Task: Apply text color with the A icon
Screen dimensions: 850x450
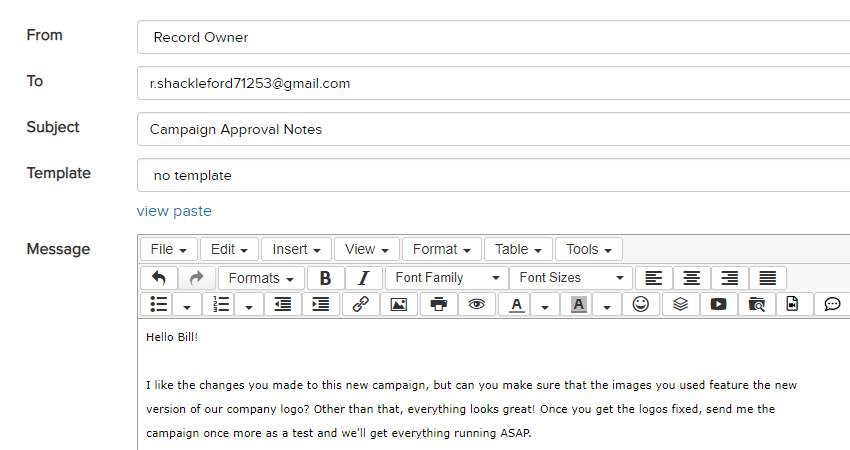Action: tap(517, 304)
